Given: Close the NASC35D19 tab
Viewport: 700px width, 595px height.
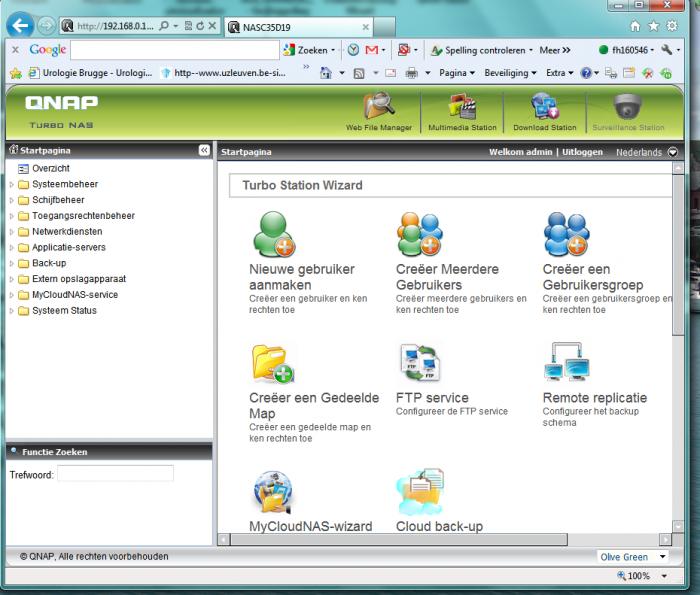Looking at the screenshot, I should tap(365, 27).
